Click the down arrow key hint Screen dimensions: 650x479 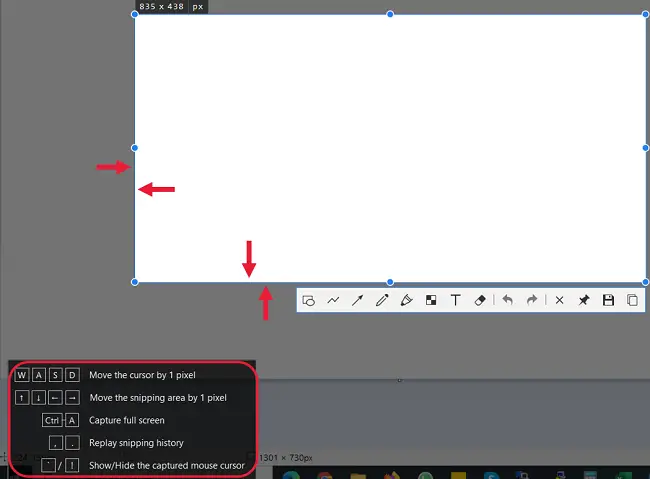(39, 398)
